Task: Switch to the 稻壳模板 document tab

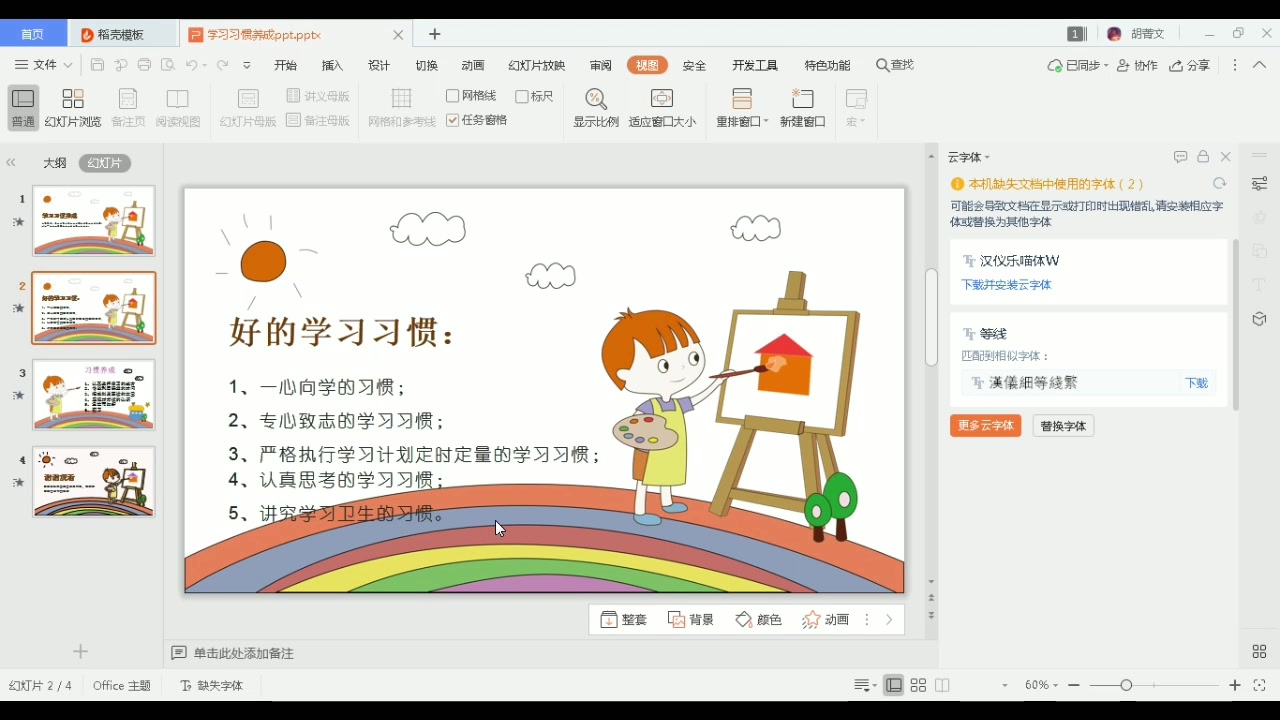Action: [x=122, y=34]
